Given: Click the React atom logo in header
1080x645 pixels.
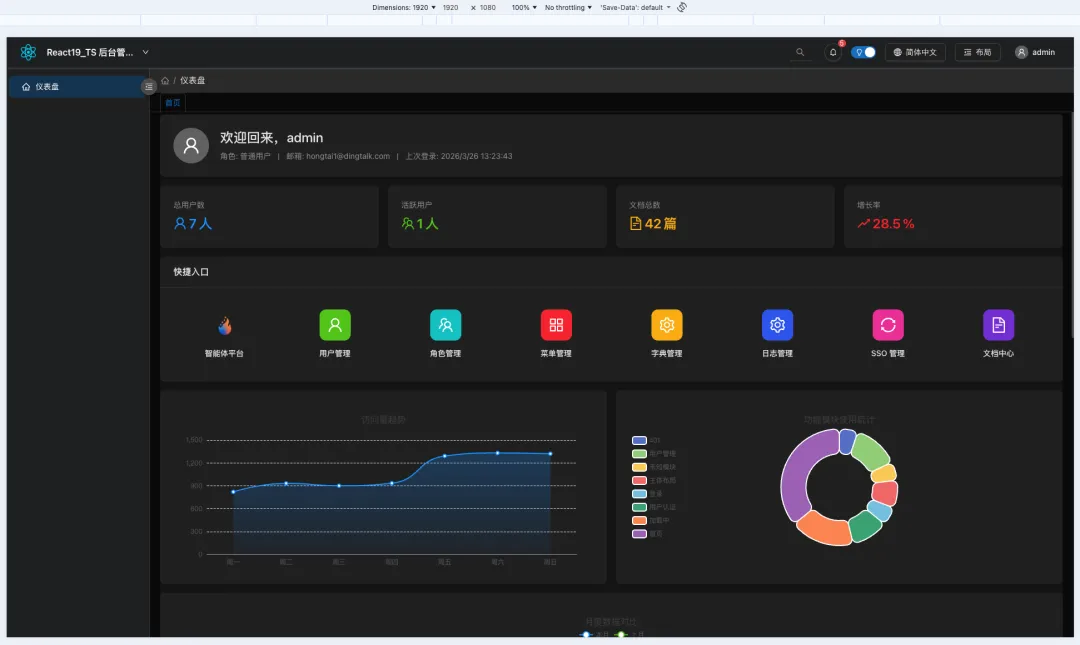Looking at the screenshot, I should (x=28, y=52).
